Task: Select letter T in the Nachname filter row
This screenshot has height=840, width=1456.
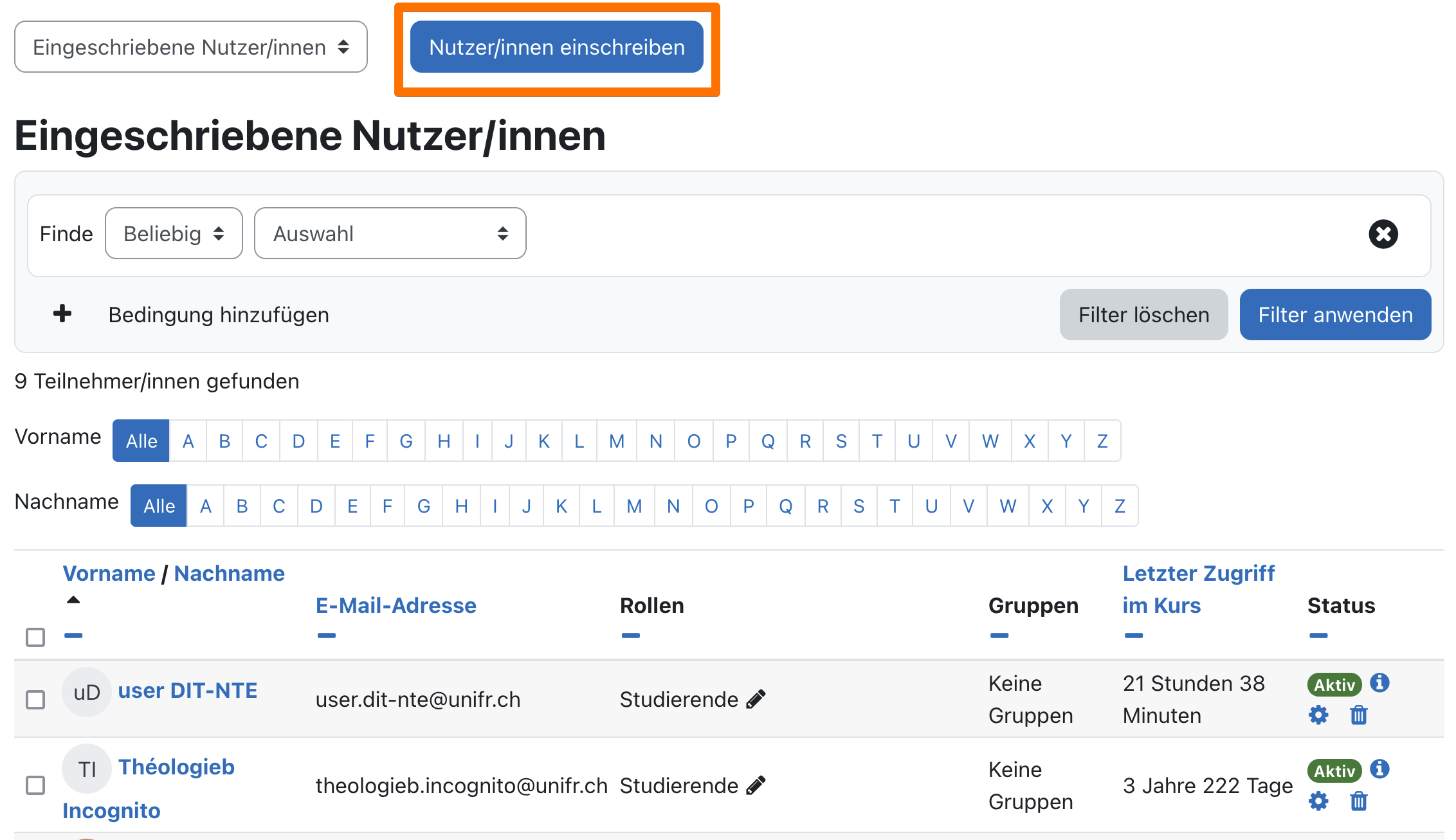Action: pos(895,506)
